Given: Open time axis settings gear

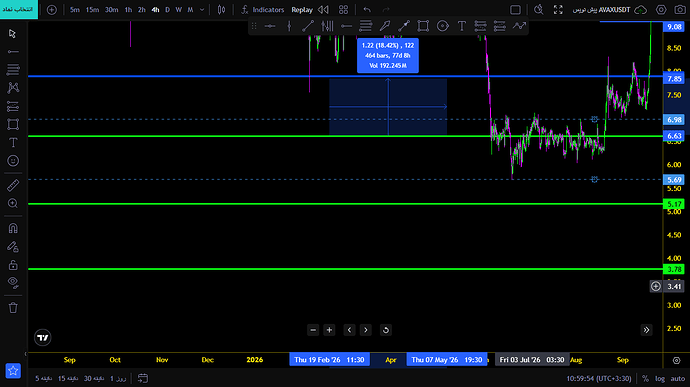Looking at the screenshot, I should [676, 360].
